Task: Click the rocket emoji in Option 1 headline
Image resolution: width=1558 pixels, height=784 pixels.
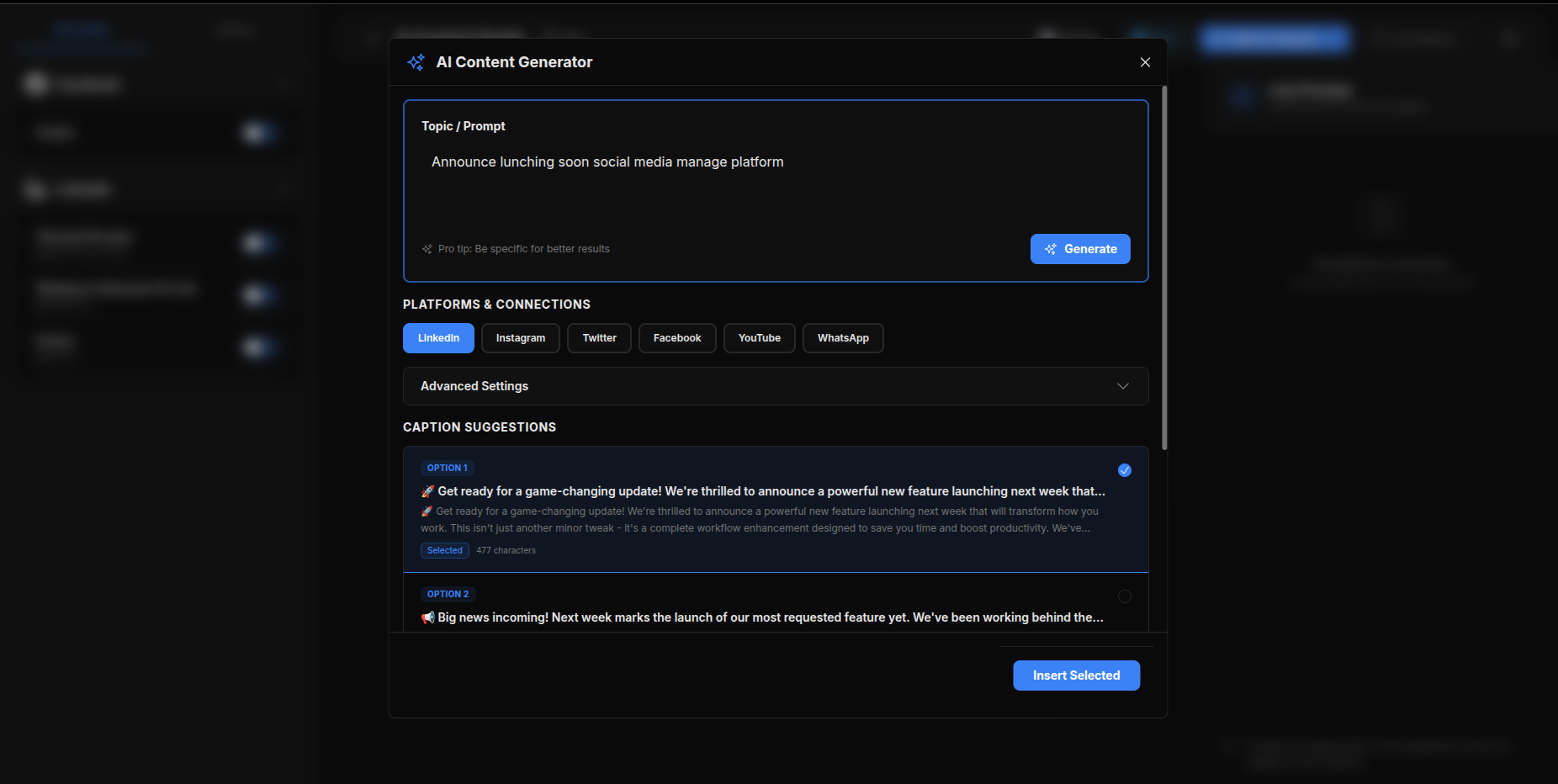Action: click(427, 491)
